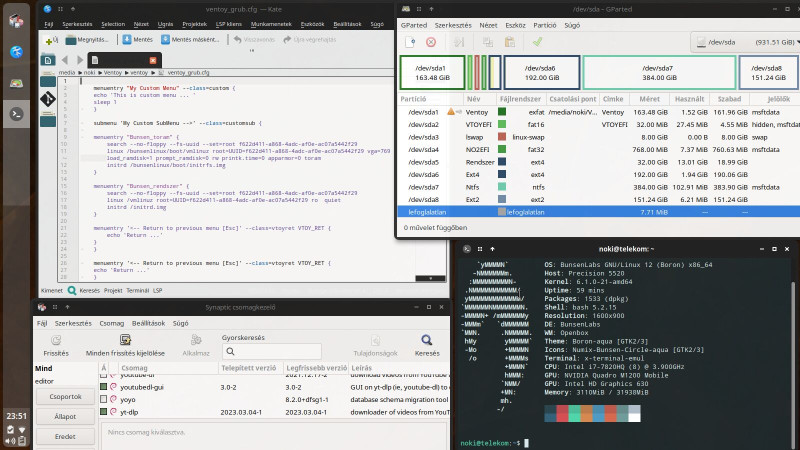Click the Kate icon in the left dock

coord(16,52)
